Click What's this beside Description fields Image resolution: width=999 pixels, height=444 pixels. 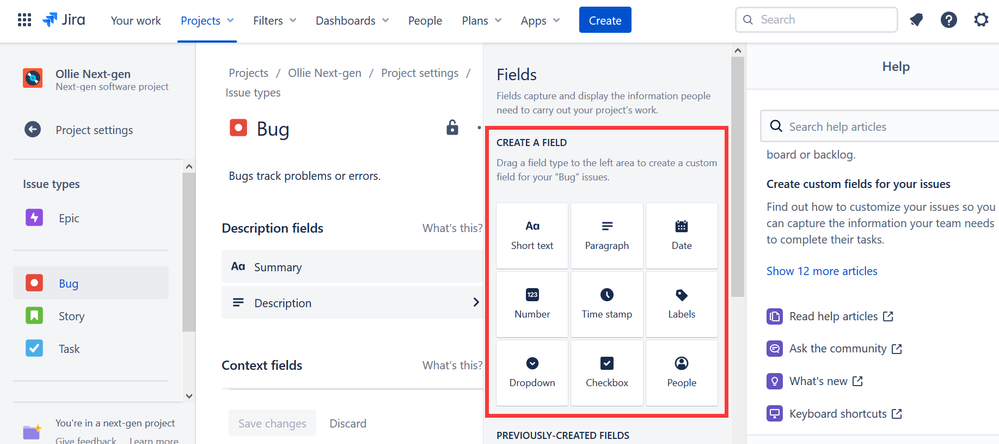452,228
